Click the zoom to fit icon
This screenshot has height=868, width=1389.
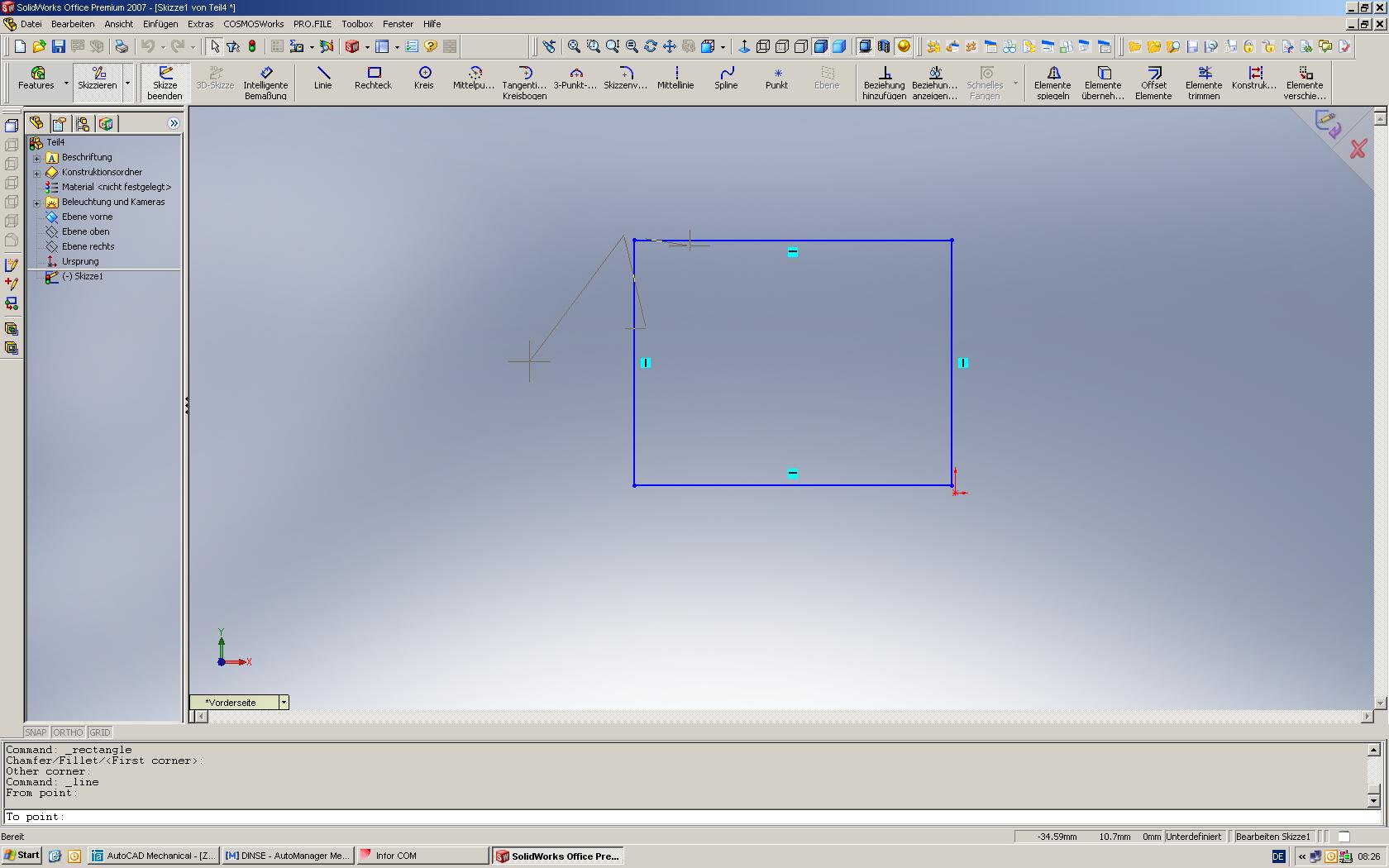click(574, 46)
